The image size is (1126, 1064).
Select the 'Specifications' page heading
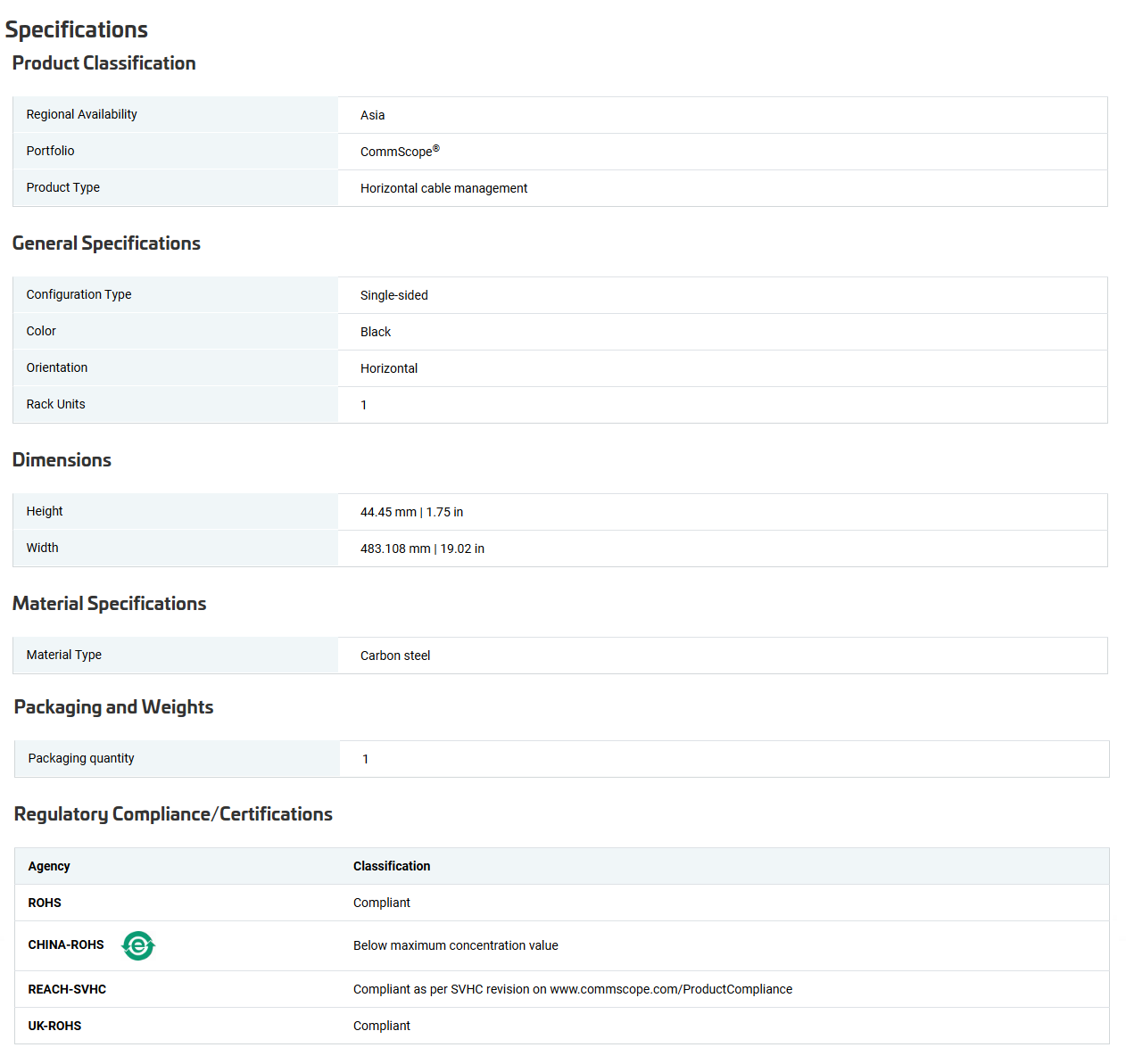point(77,29)
